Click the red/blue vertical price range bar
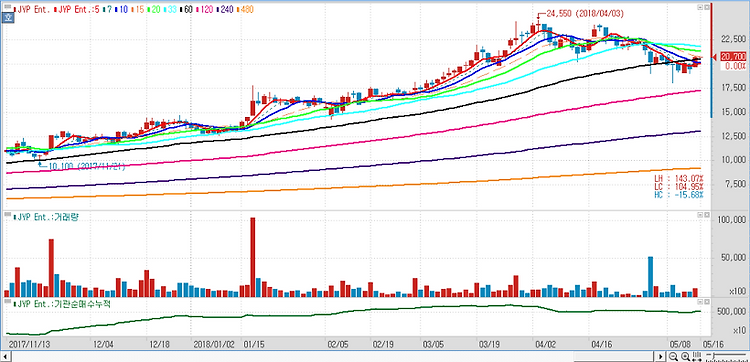Viewport: 750px width, 362px height. 711,60
